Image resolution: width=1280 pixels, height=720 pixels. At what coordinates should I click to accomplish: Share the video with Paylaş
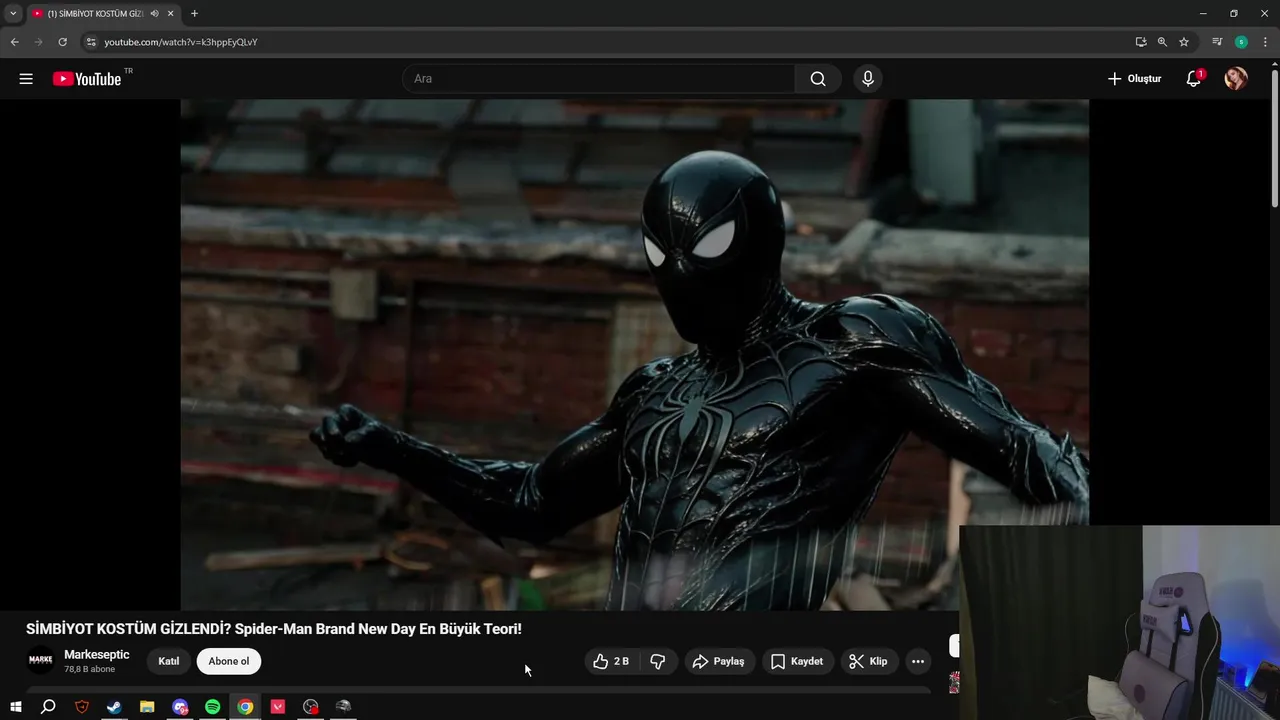click(x=720, y=661)
